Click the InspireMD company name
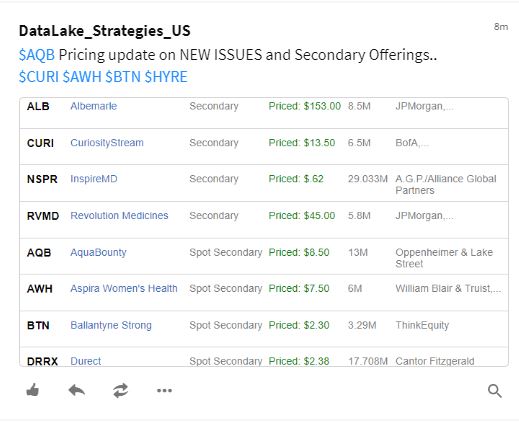 tap(94, 179)
